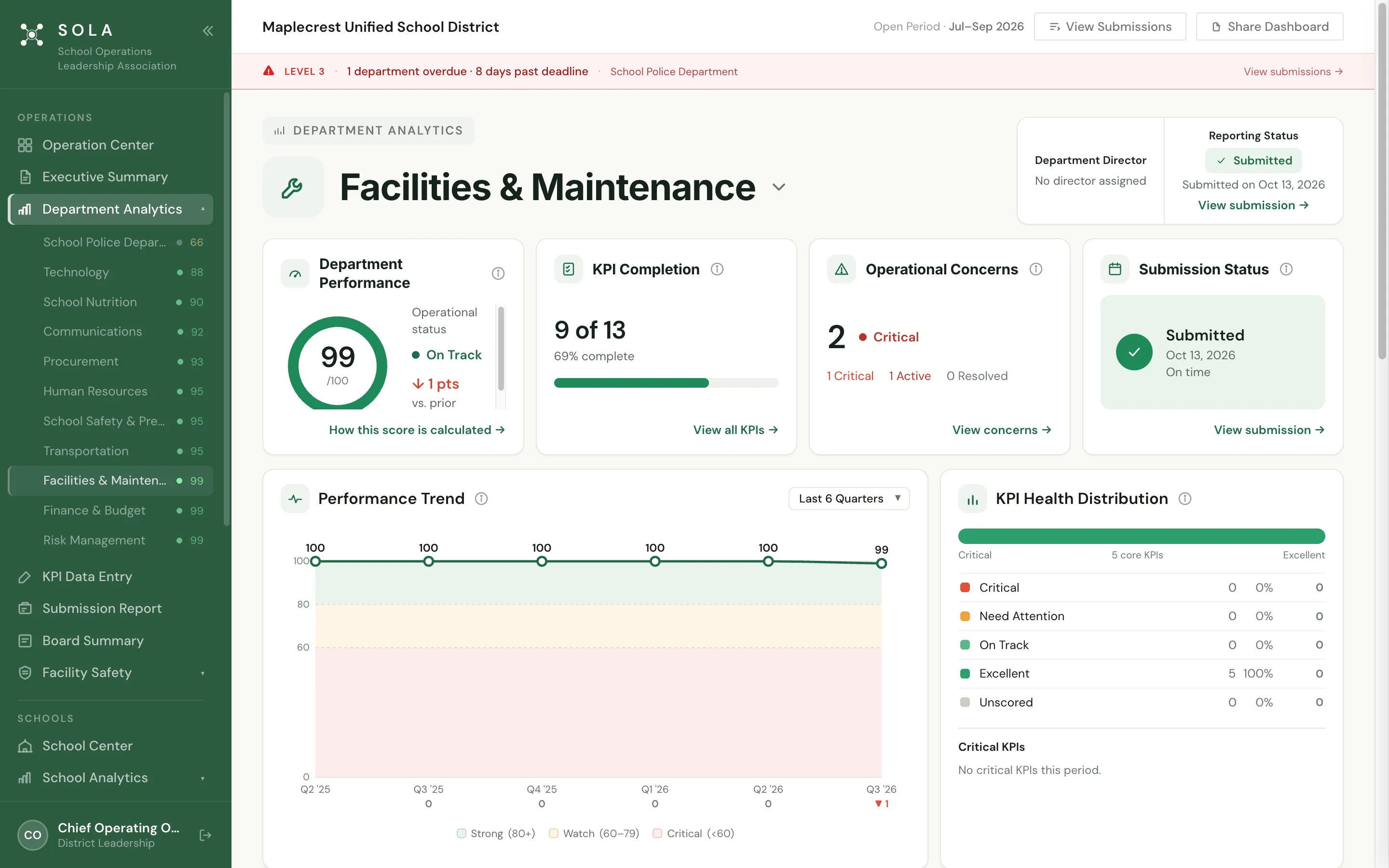Click the gauge icon in Department Performance card
This screenshot has width=1389, height=868.
click(x=295, y=274)
